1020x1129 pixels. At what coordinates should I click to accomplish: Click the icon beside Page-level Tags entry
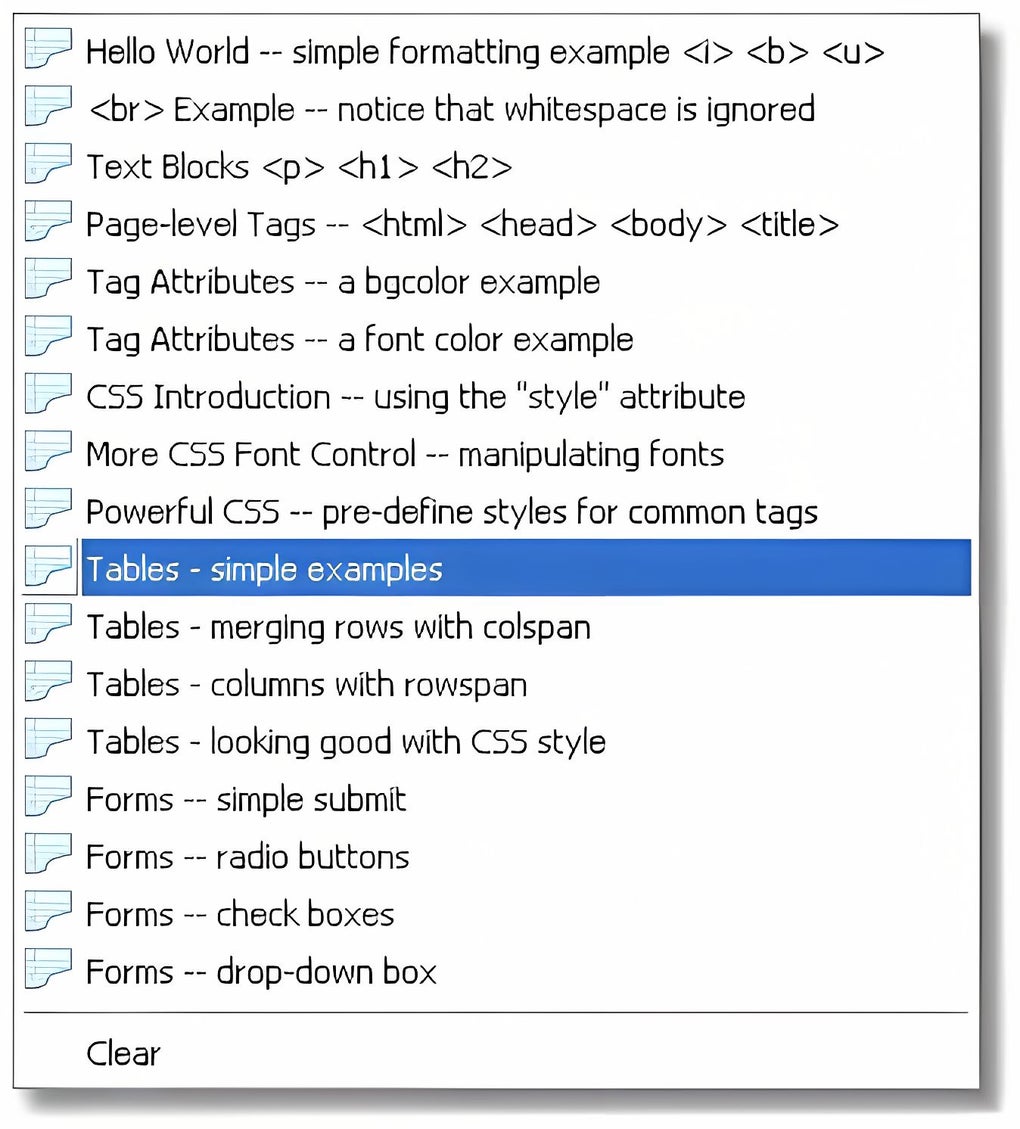tap(48, 224)
